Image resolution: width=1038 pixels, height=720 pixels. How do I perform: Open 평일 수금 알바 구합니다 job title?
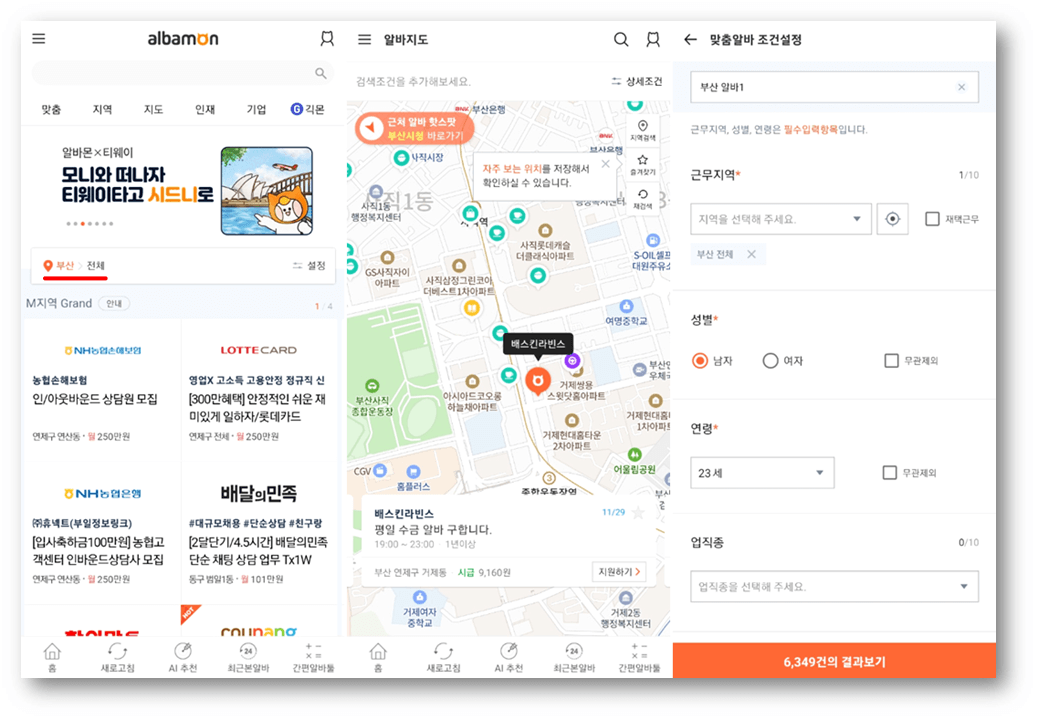point(433,529)
